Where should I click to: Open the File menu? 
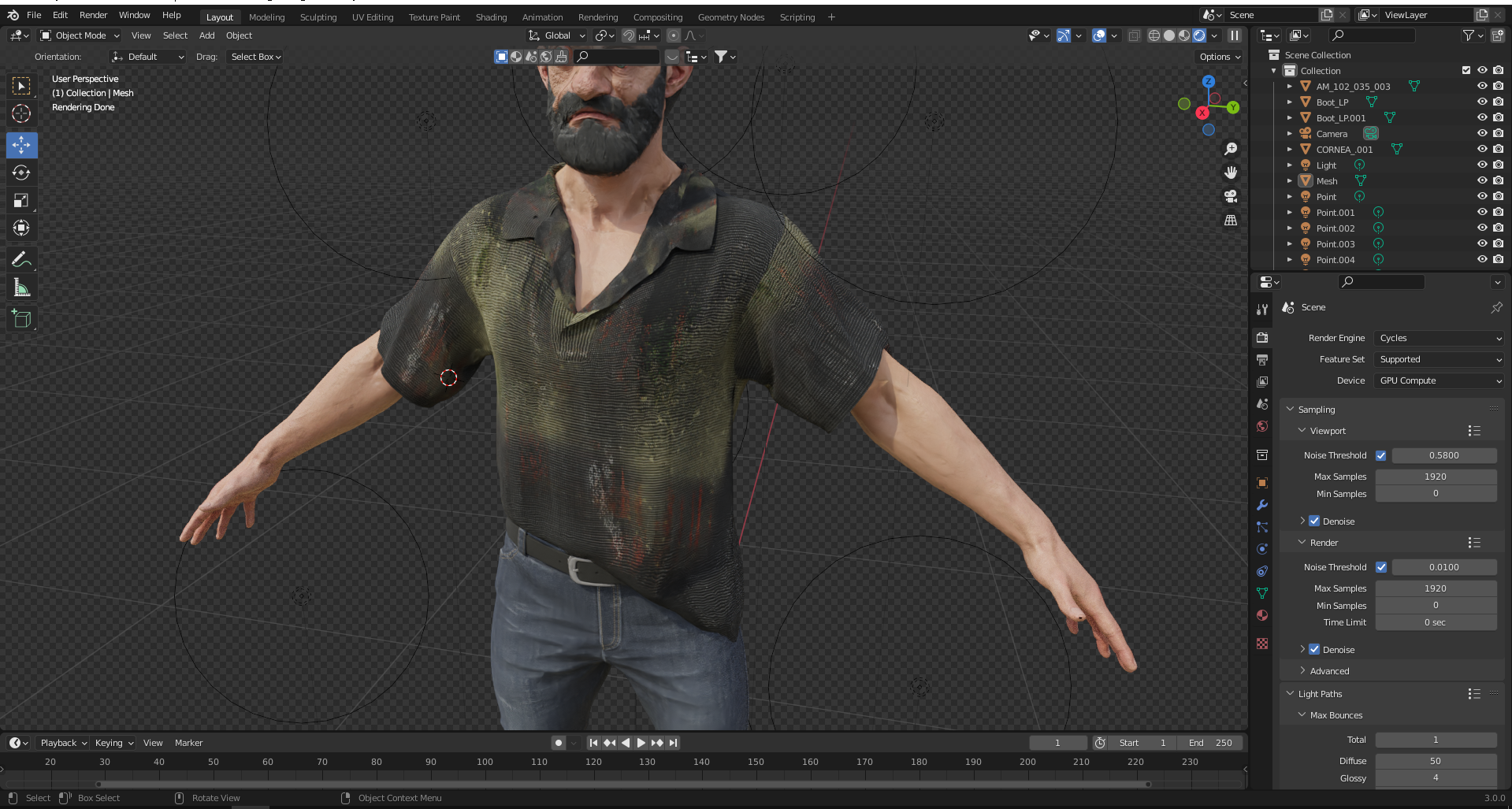tap(34, 15)
